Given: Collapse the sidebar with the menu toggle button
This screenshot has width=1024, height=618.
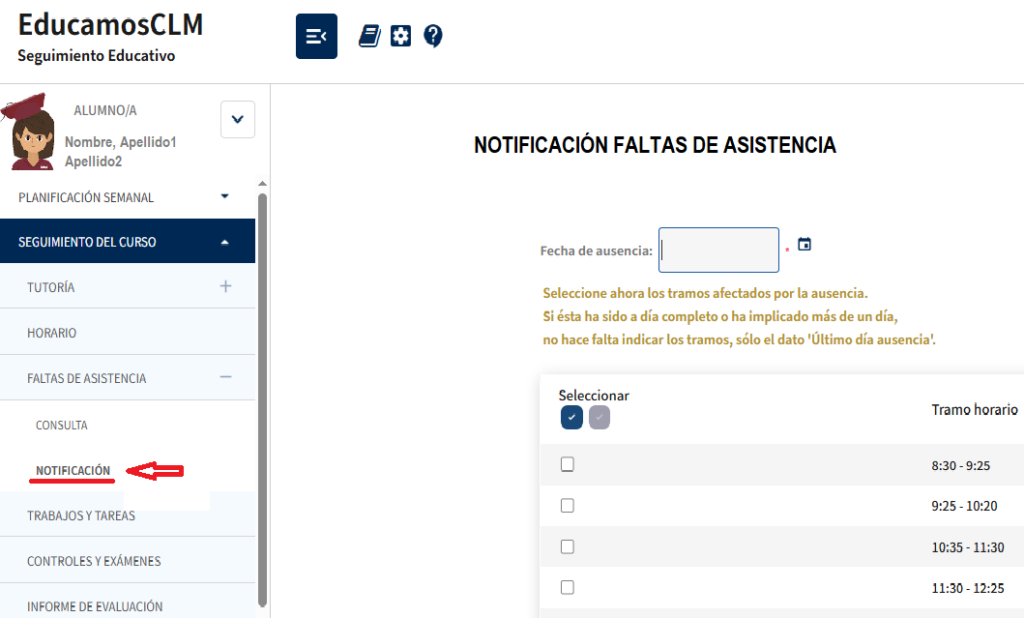Looking at the screenshot, I should click(x=316, y=37).
